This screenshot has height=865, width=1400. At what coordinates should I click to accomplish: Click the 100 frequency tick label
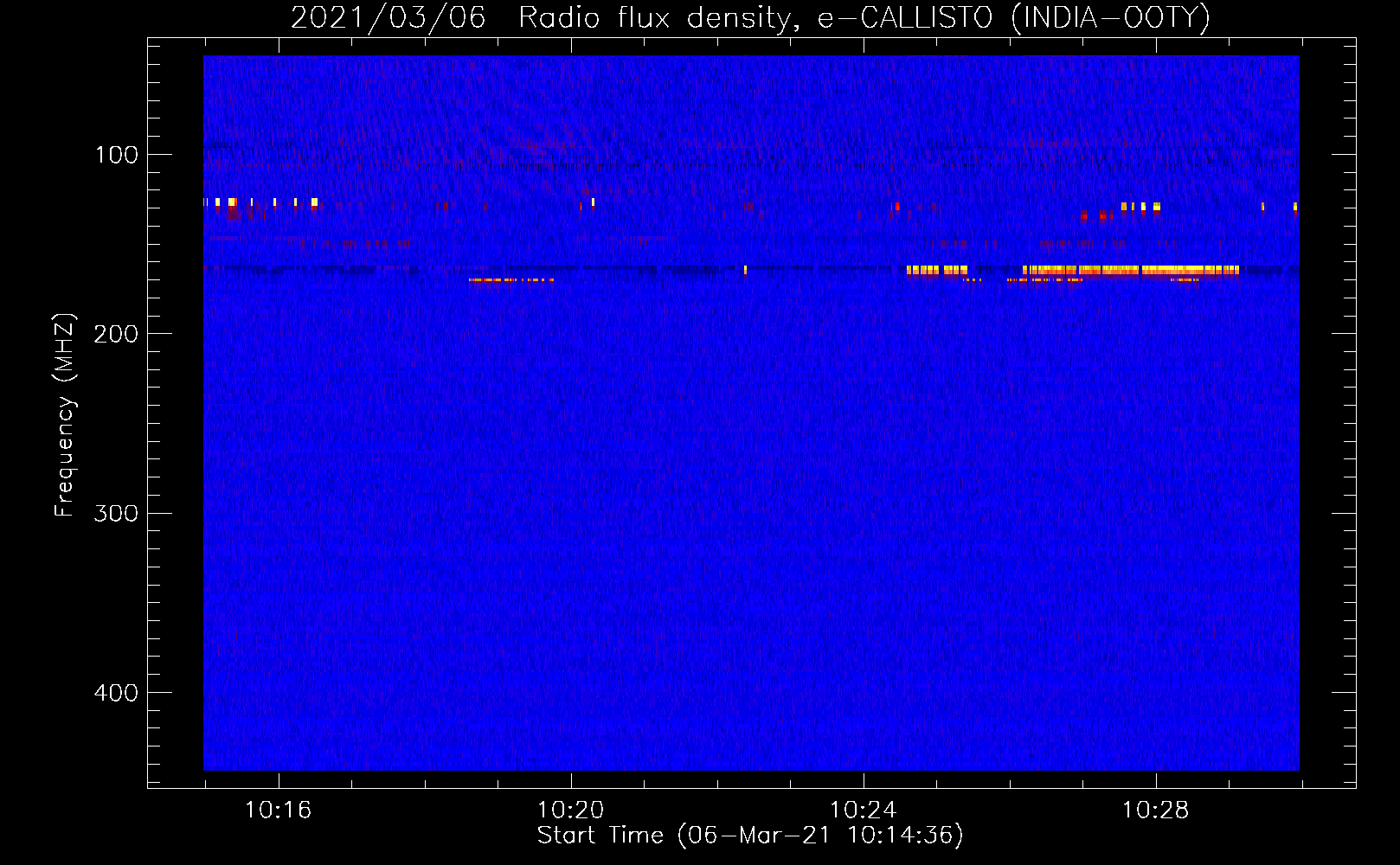[117, 155]
